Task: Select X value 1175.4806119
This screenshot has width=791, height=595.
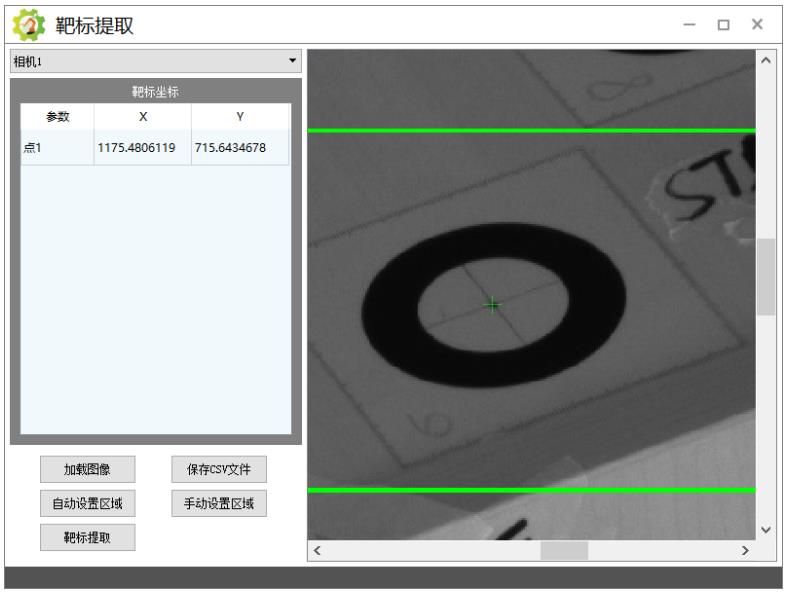Action: point(142,148)
